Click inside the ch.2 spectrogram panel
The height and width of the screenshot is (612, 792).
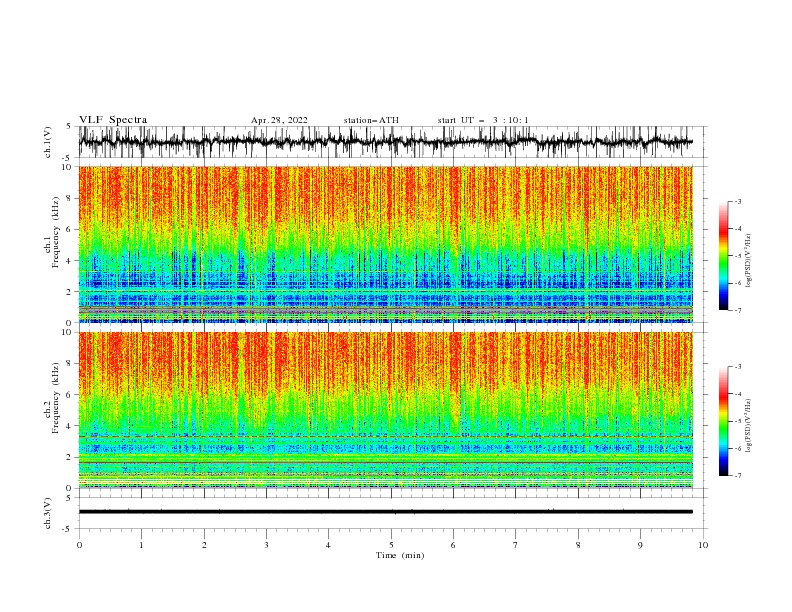[385, 410]
